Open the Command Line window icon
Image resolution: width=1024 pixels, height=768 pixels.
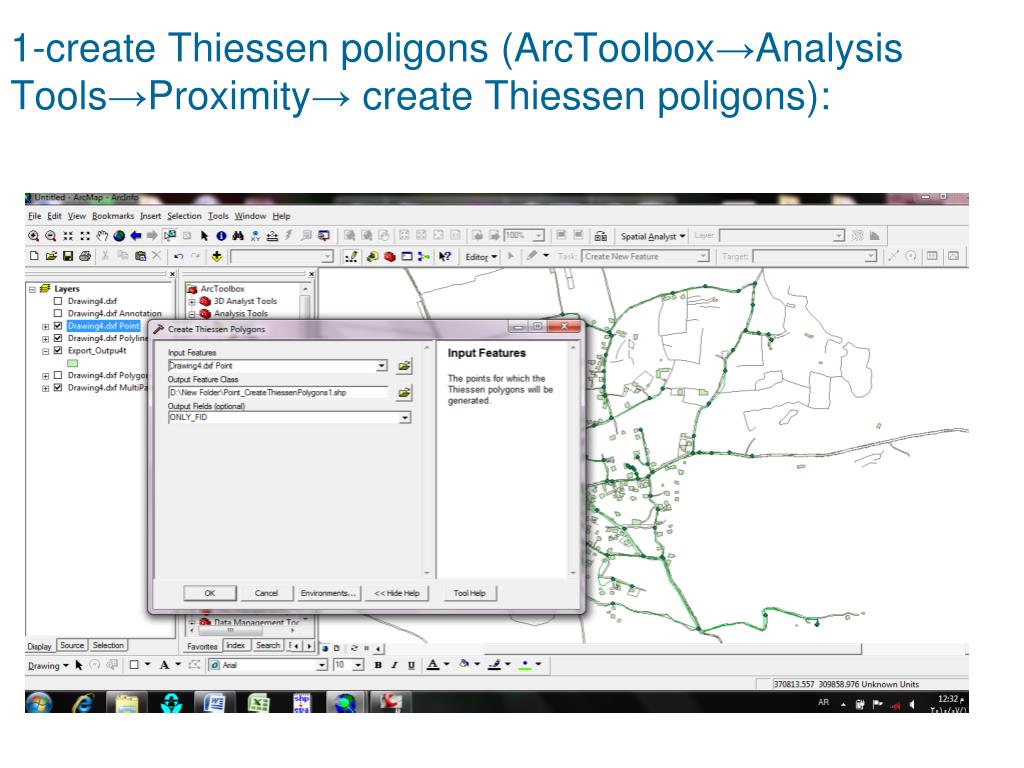click(407, 256)
